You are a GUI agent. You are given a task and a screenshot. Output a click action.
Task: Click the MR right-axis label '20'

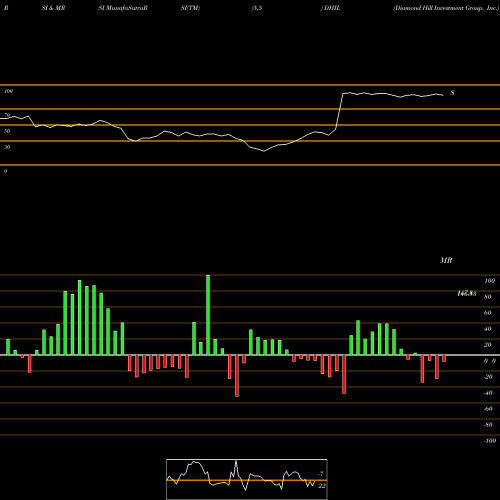pos(488,345)
